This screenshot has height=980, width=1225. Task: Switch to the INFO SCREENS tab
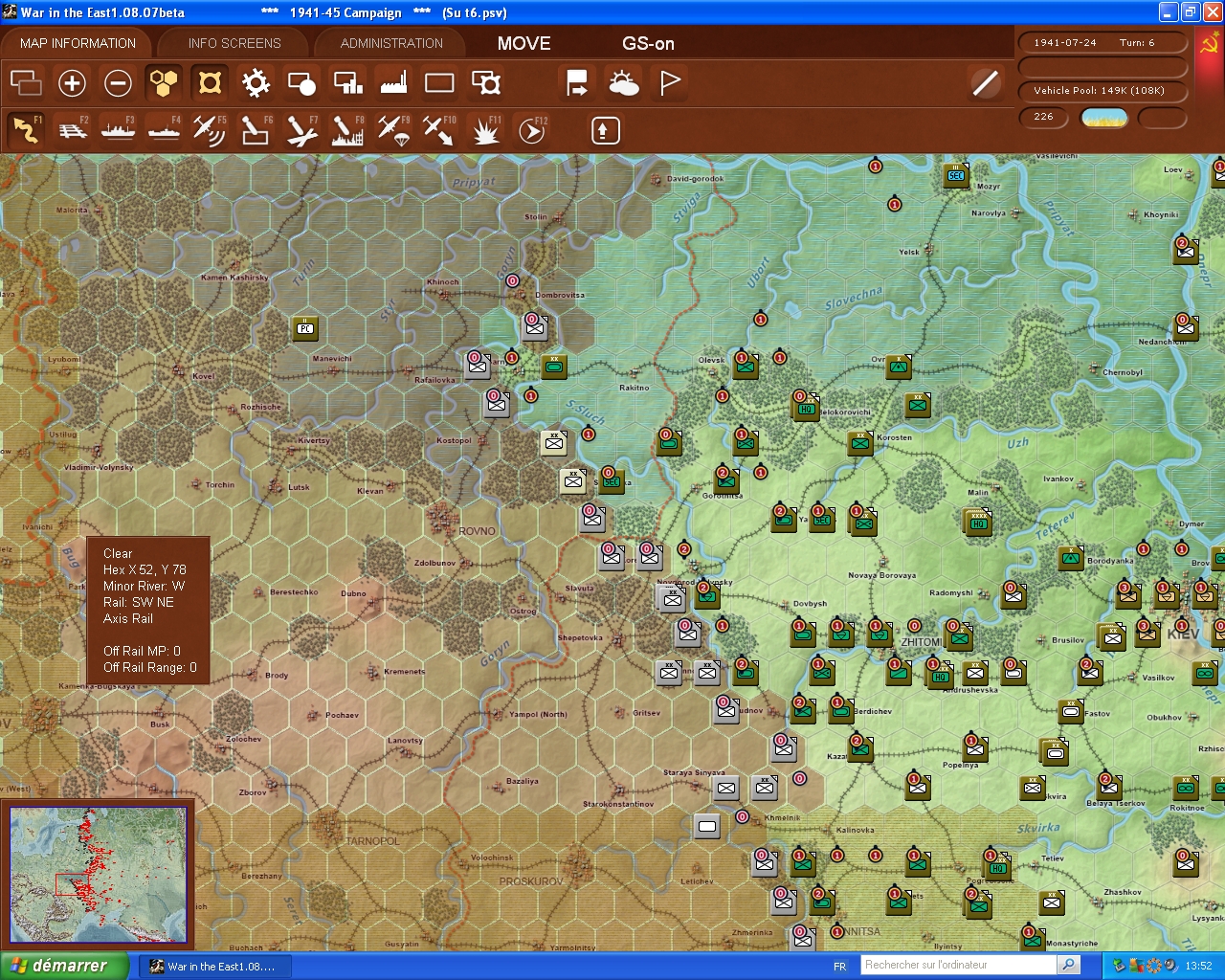234,43
